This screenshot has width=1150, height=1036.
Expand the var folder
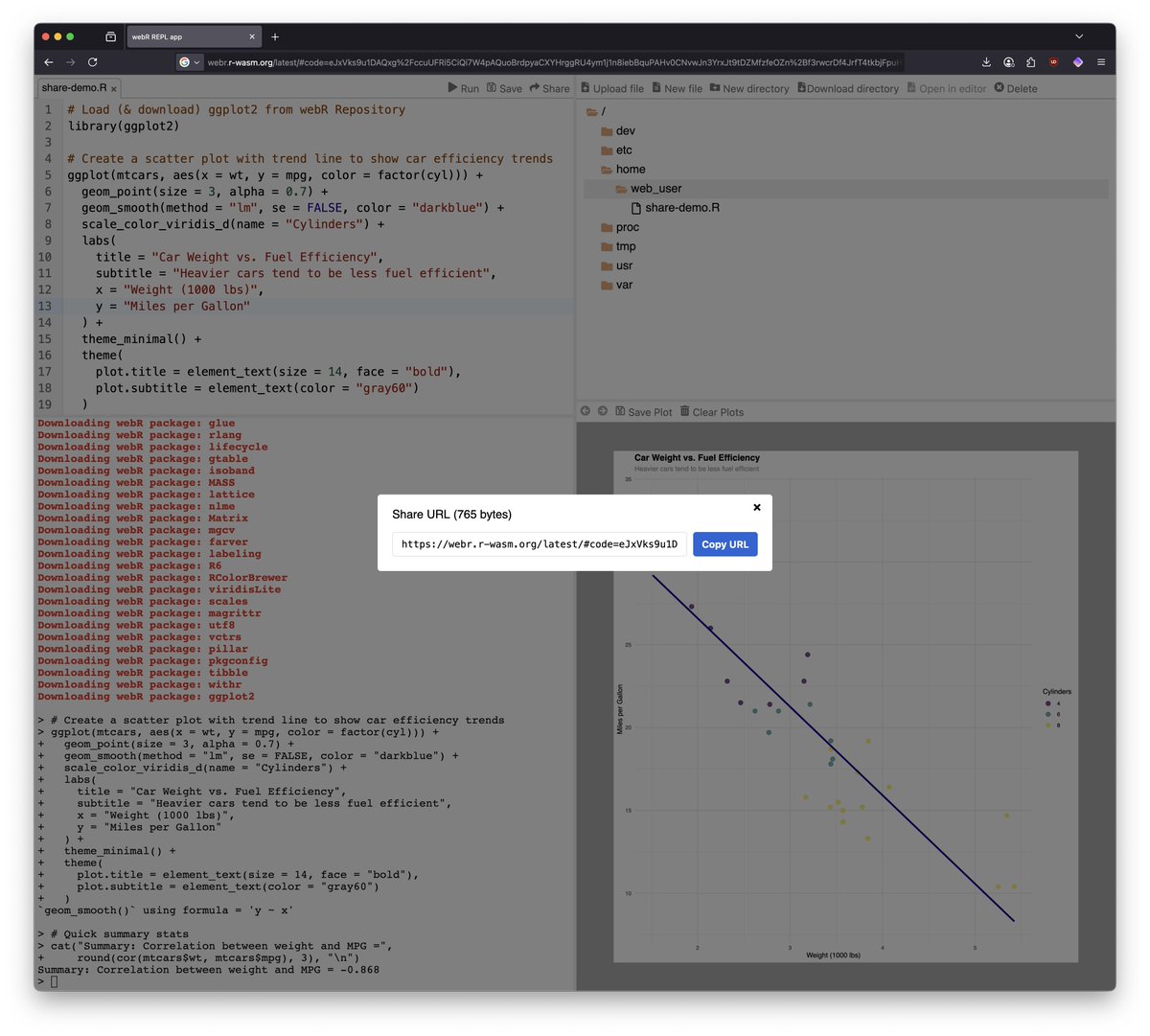(x=616, y=285)
